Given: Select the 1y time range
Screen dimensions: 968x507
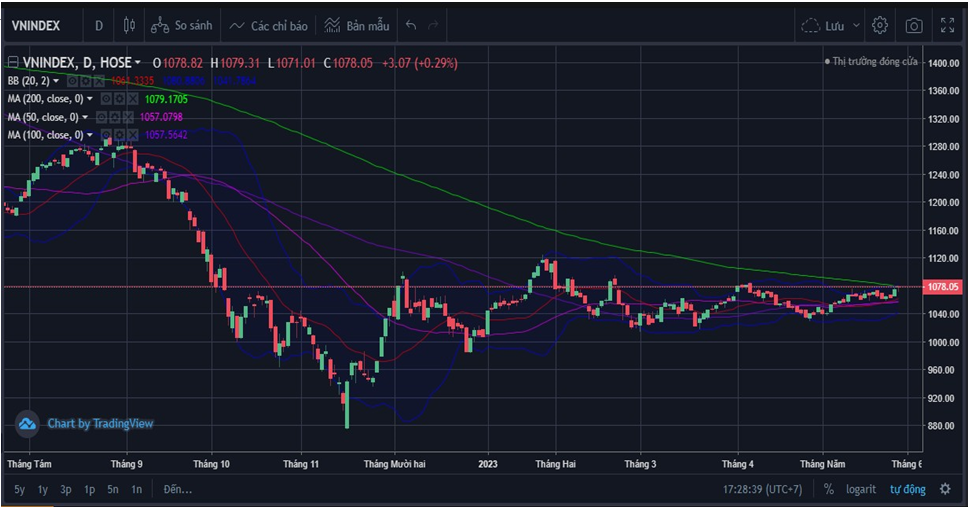Looking at the screenshot, I should coord(43,489).
